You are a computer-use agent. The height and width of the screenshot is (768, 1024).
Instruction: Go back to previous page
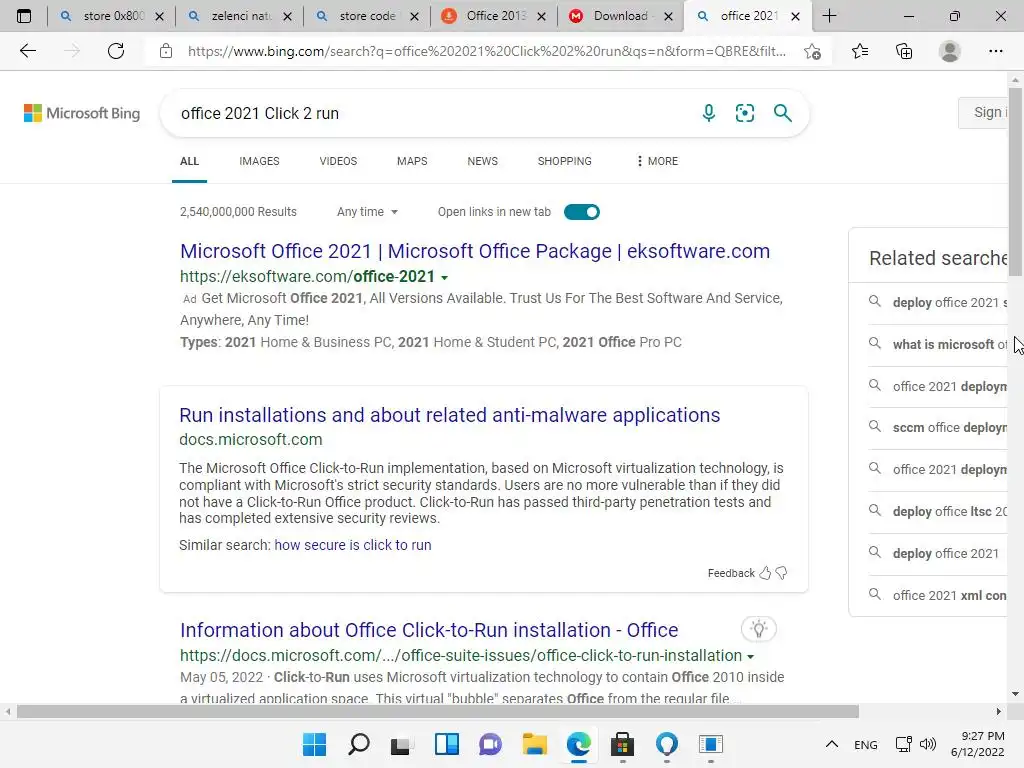tap(27, 51)
